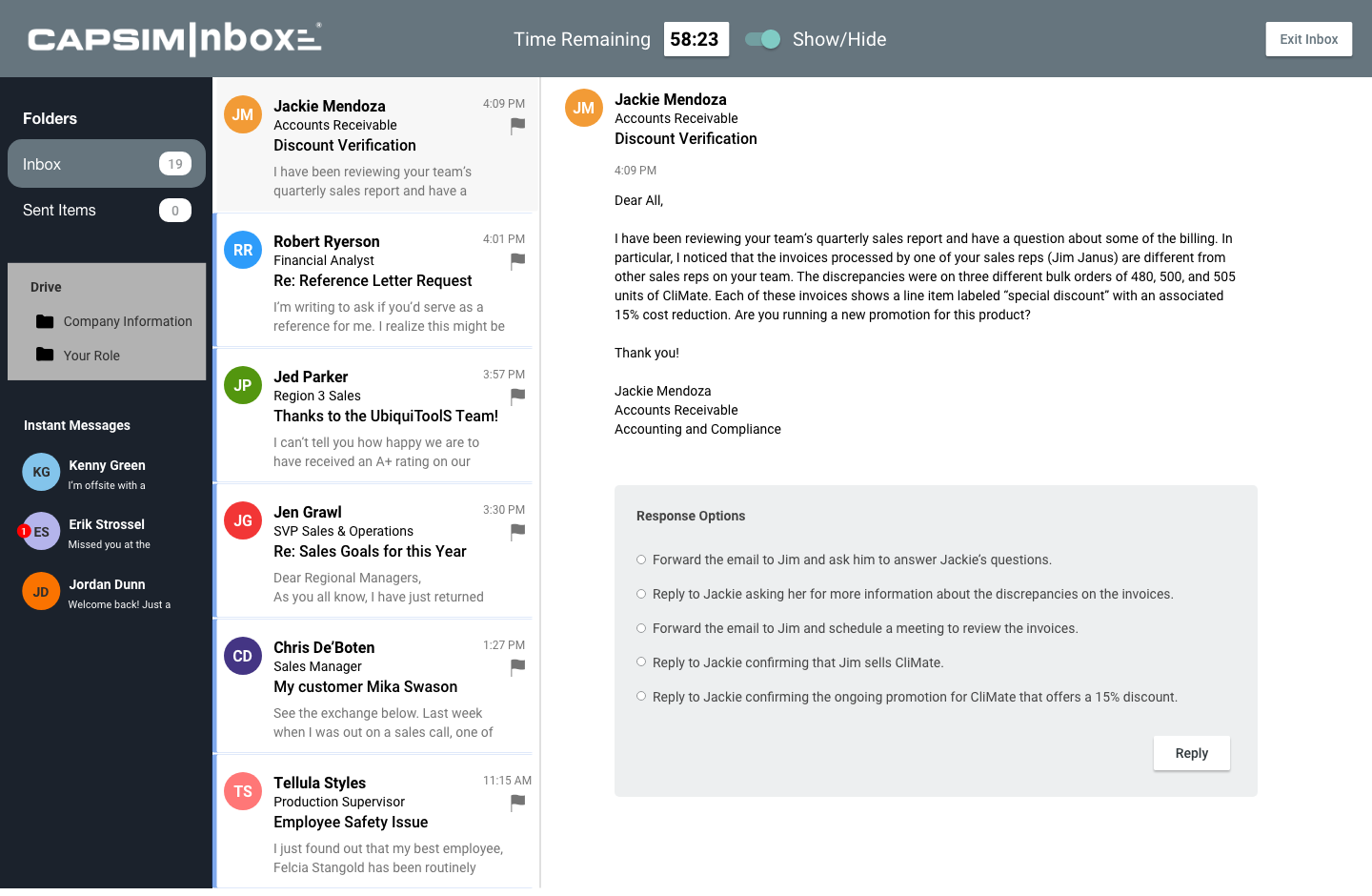Open the Inbox folder

(x=106, y=164)
